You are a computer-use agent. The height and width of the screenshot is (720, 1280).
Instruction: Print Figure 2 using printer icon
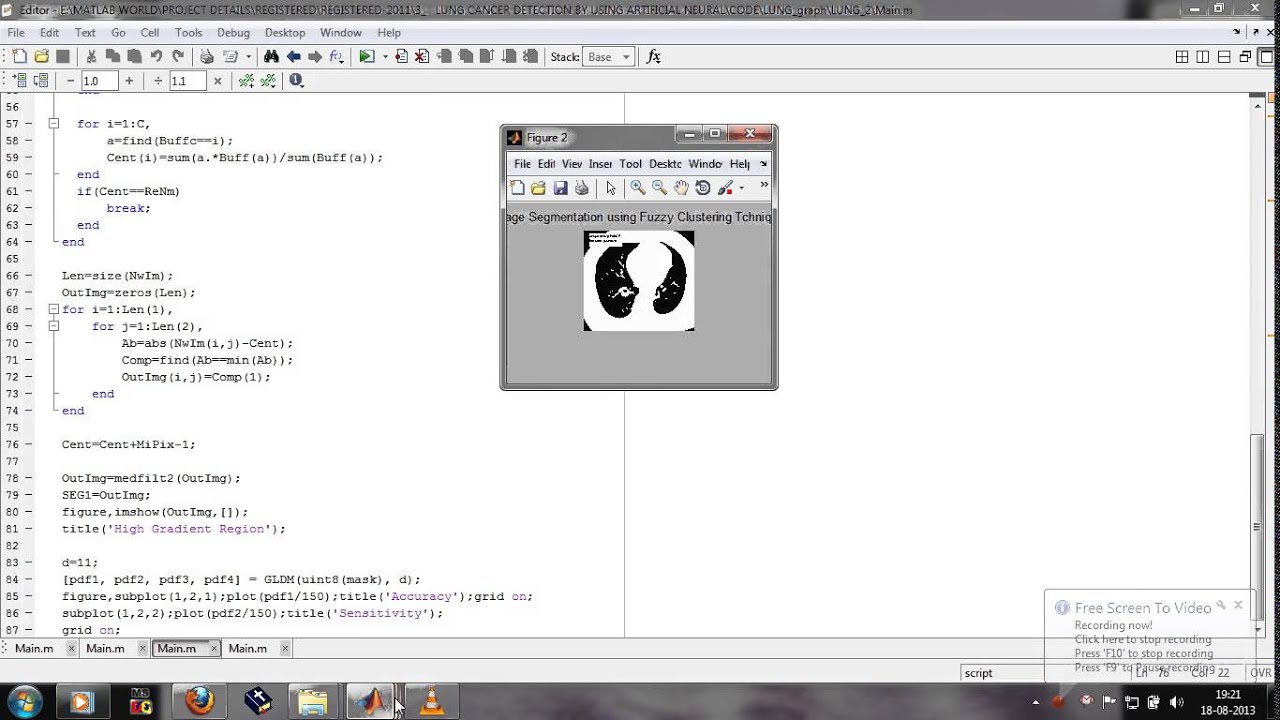[x=581, y=188]
